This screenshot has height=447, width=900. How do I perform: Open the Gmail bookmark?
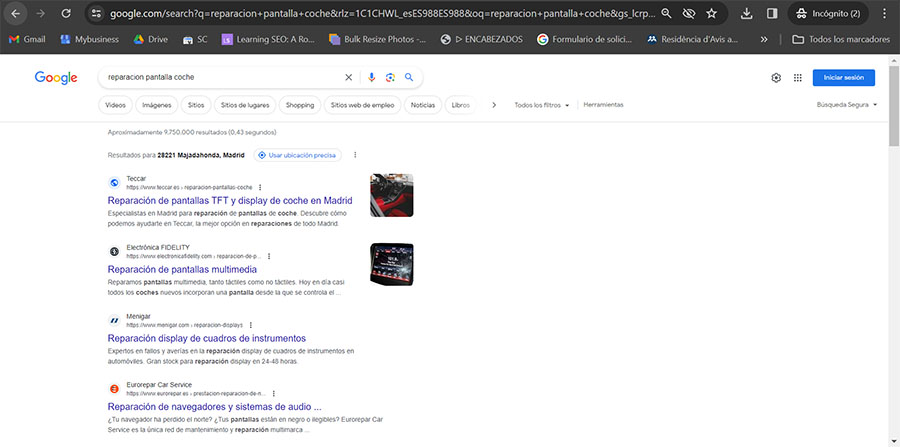(27, 40)
